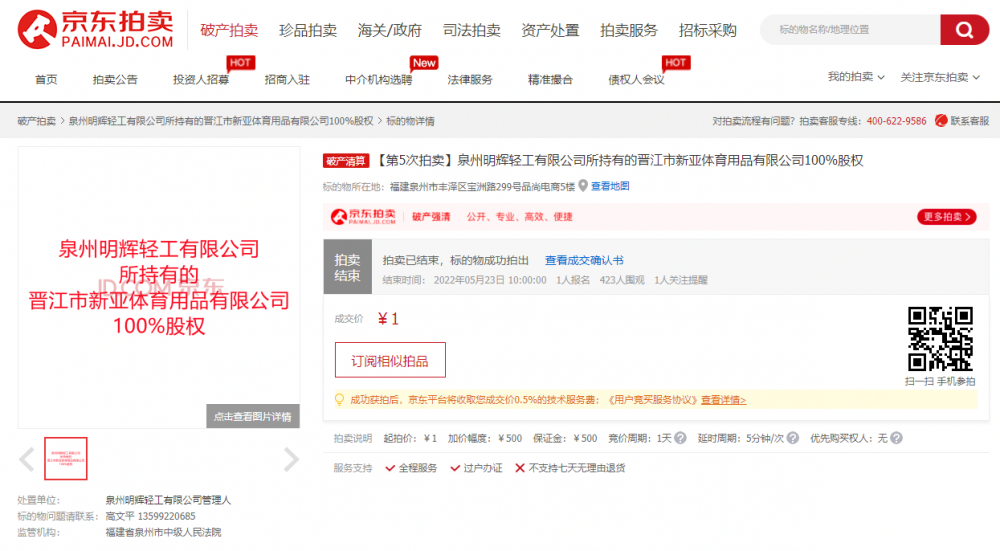Click next image arrow in gallery

tap(291, 459)
